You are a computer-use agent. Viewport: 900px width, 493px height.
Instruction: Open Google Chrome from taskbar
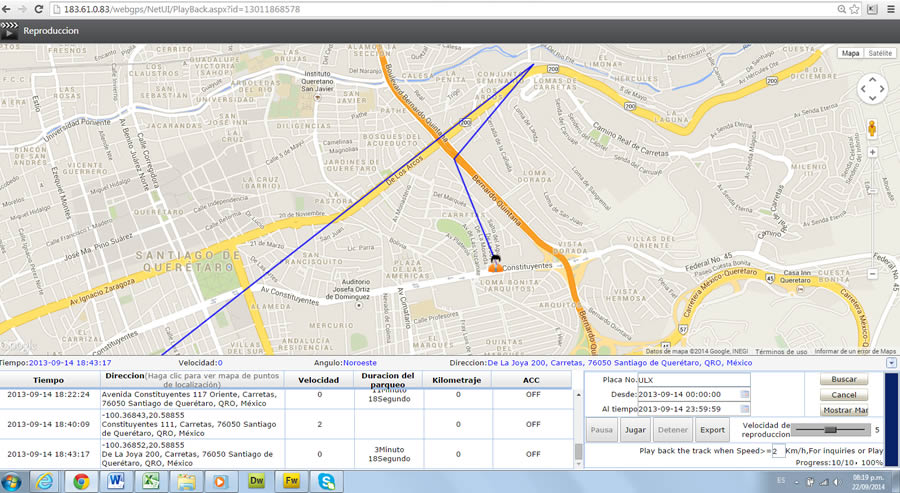81,482
